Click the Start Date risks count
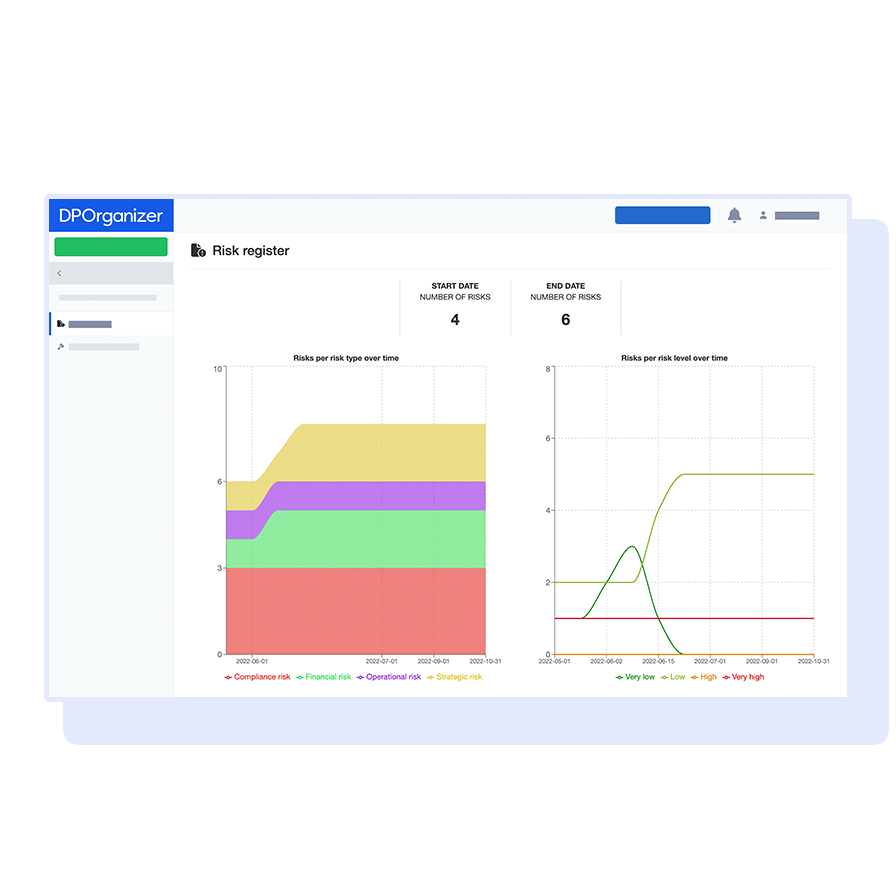The image size is (896, 896). [455, 320]
